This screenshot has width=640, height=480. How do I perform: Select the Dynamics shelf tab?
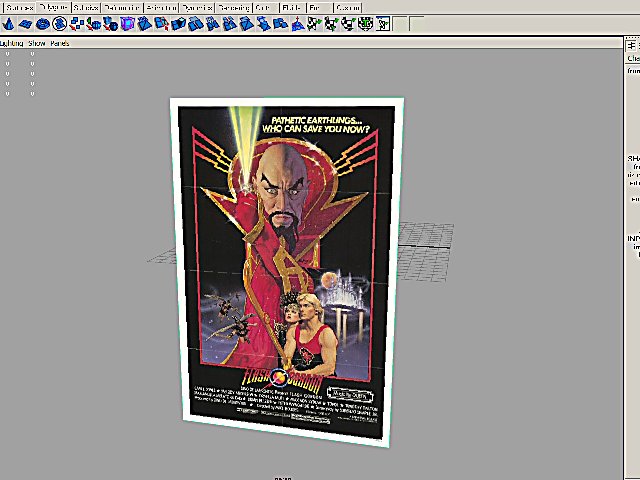[197, 7]
